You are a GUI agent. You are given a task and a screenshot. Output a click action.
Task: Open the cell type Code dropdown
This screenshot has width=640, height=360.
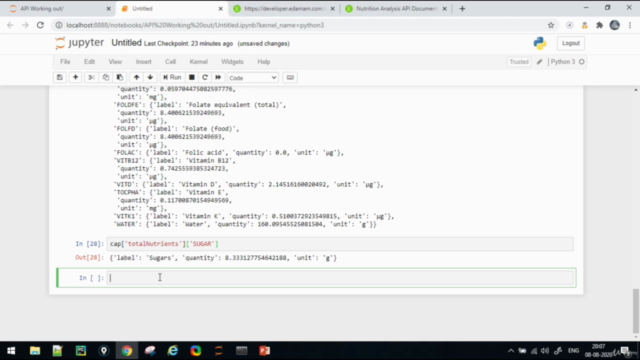pyautogui.click(x=253, y=78)
